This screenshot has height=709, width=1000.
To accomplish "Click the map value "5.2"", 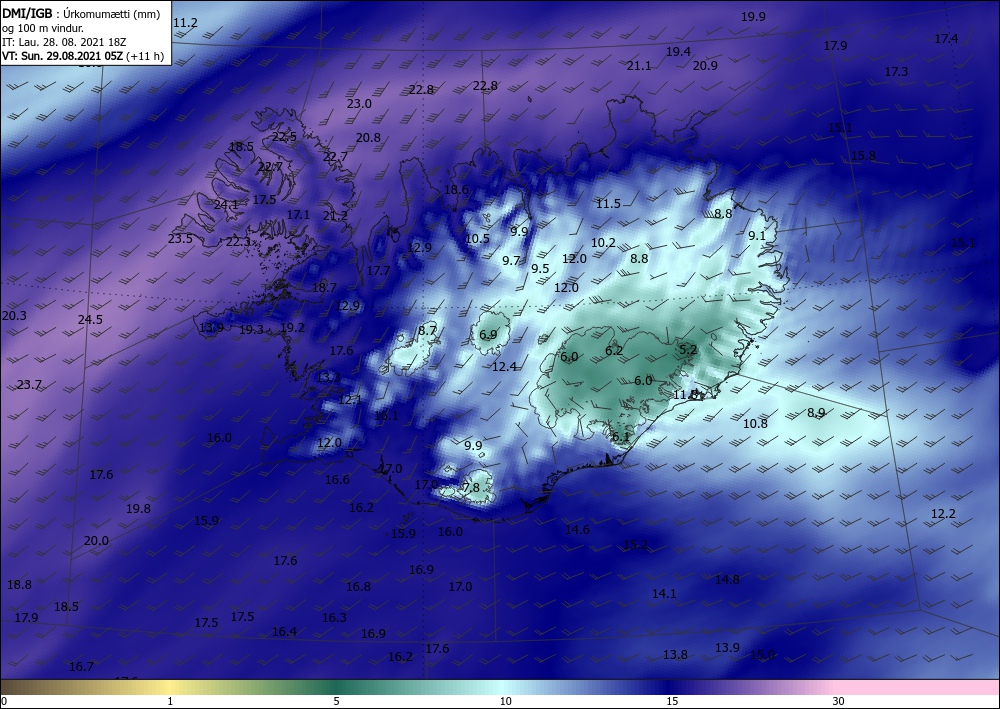I will point(688,349).
